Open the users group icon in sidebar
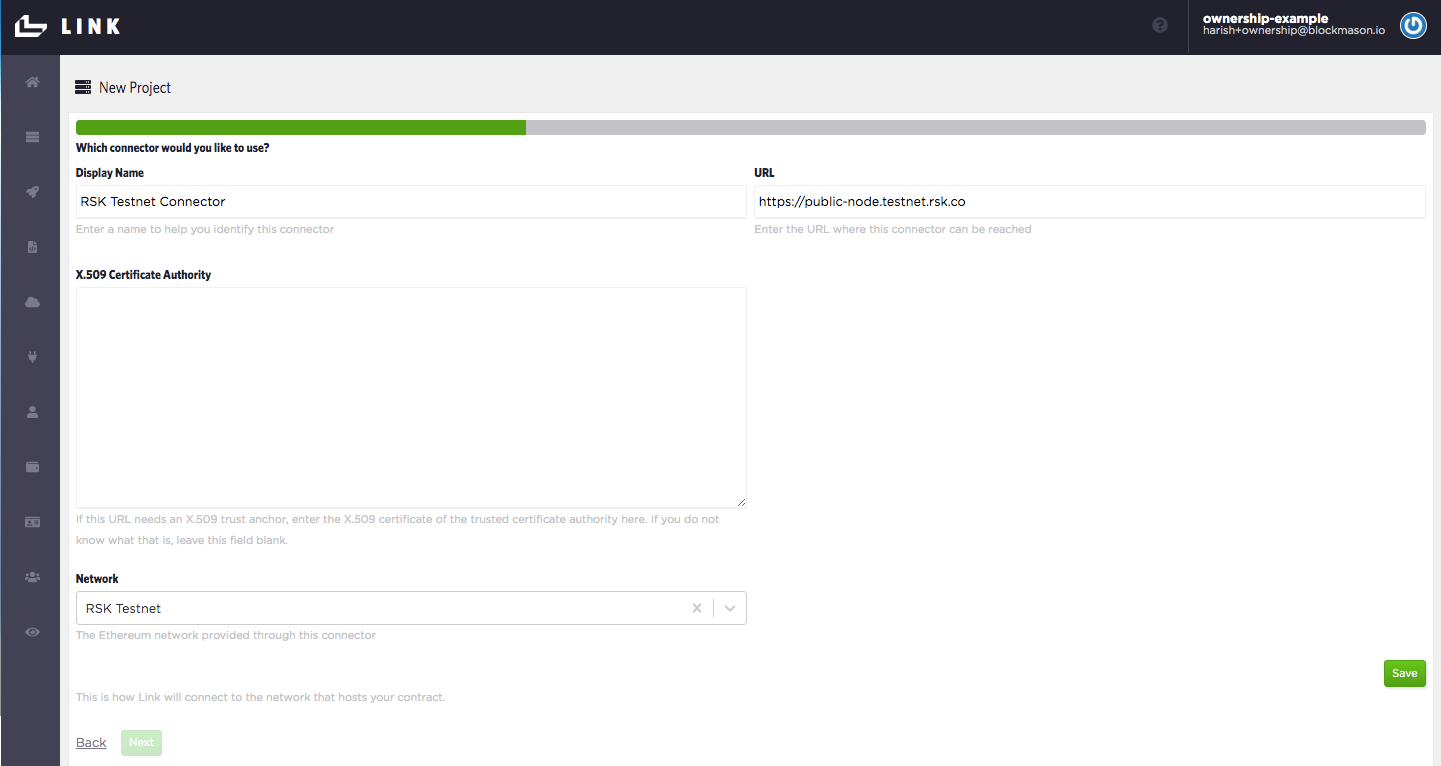This screenshot has width=1441, height=766. click(32, 577)
